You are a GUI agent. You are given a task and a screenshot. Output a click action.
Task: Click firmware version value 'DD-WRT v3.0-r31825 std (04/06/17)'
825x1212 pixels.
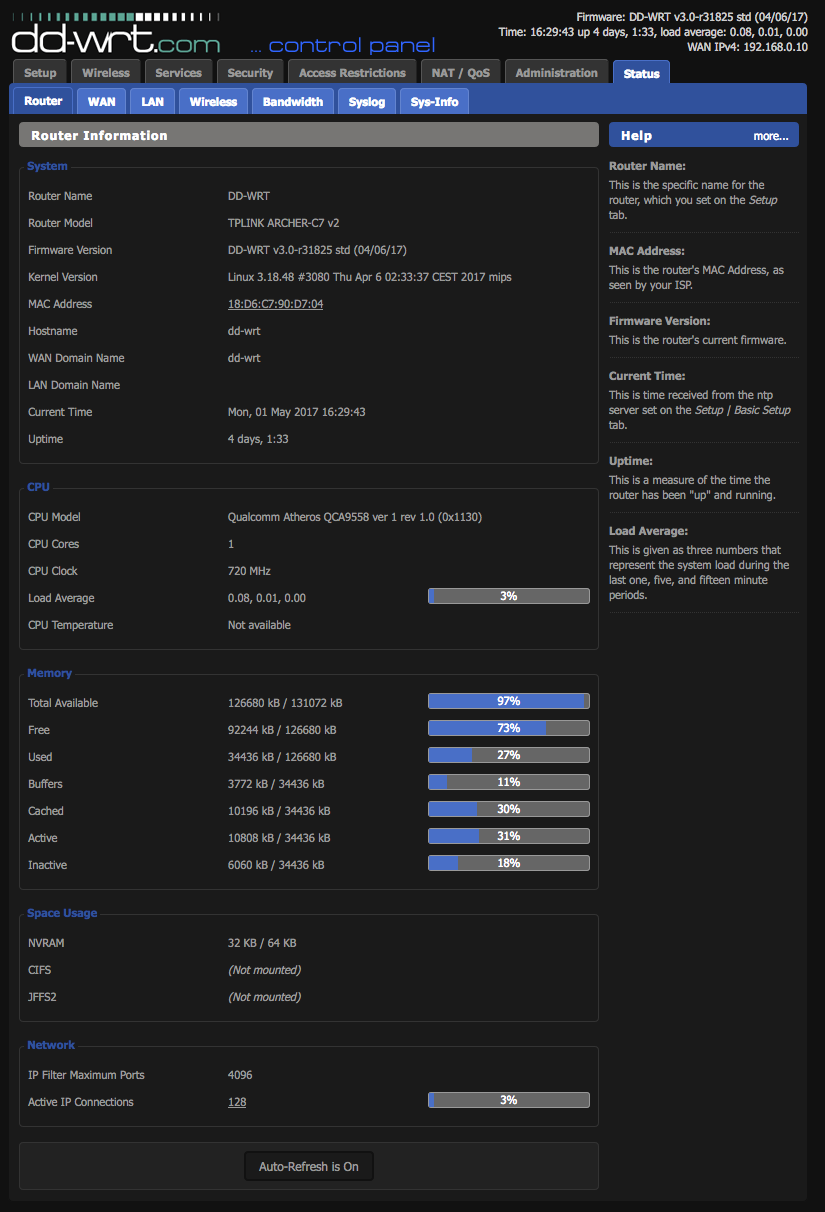pyautogui.click(x=317, y=250)
